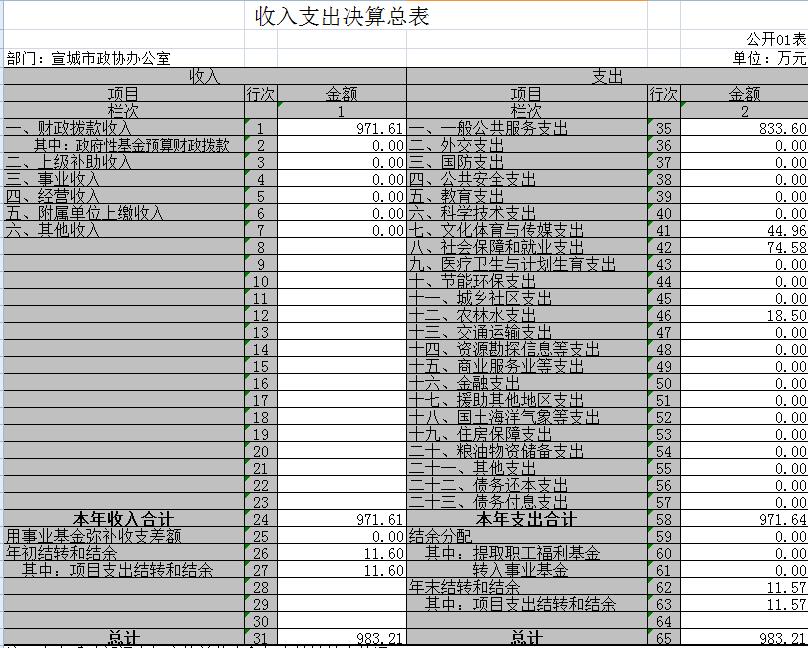
Task: Select the 公开01表 label cell
Action: point(775,39)
